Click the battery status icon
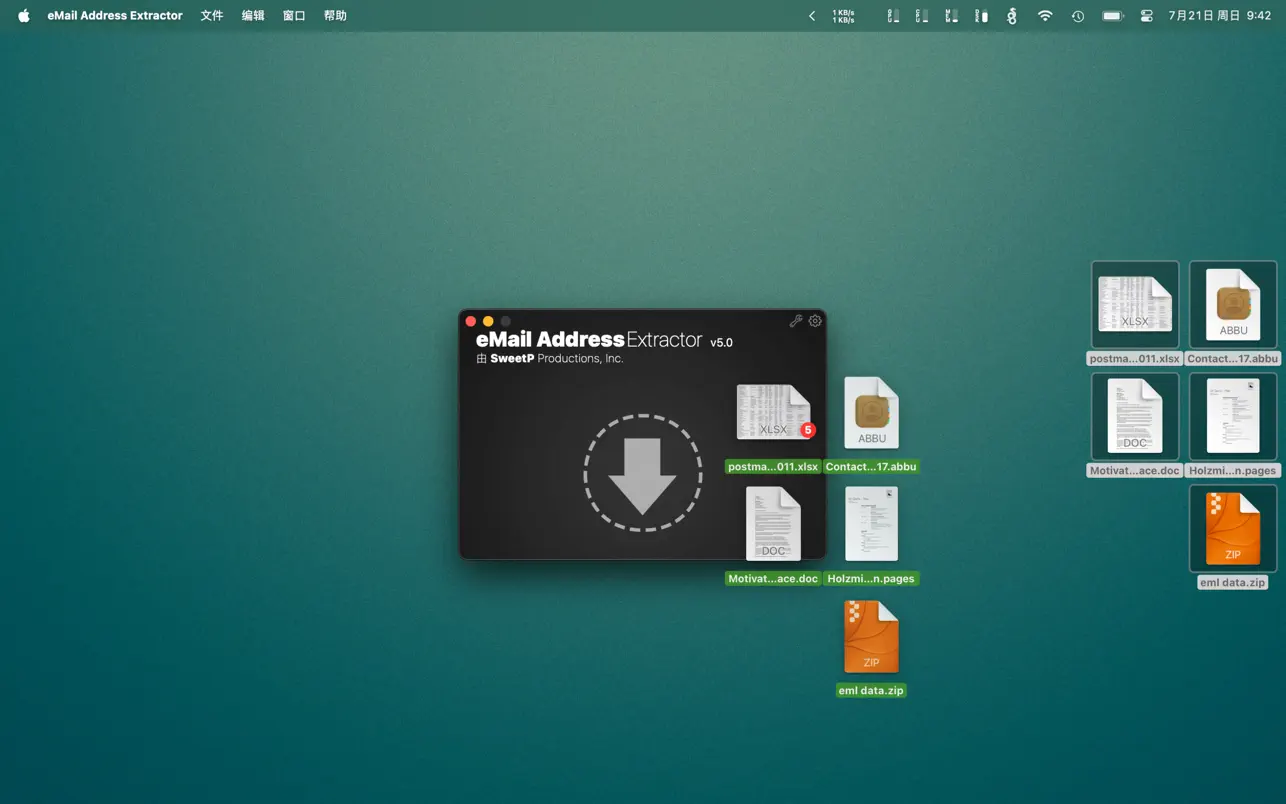This screenshot has width=1286, height=804. tap(1112, 16)
